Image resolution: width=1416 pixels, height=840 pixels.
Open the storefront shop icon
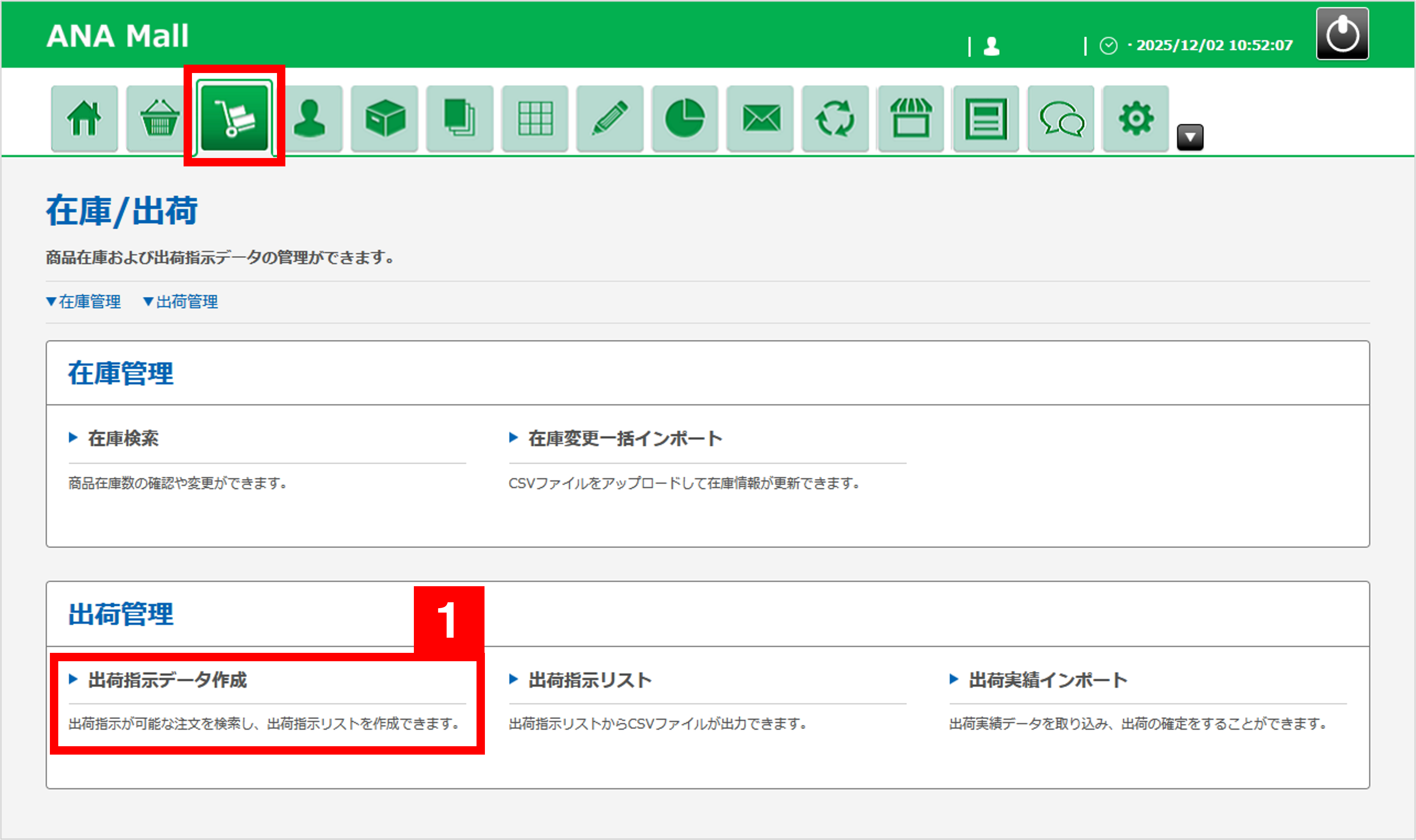click(911, 119)
